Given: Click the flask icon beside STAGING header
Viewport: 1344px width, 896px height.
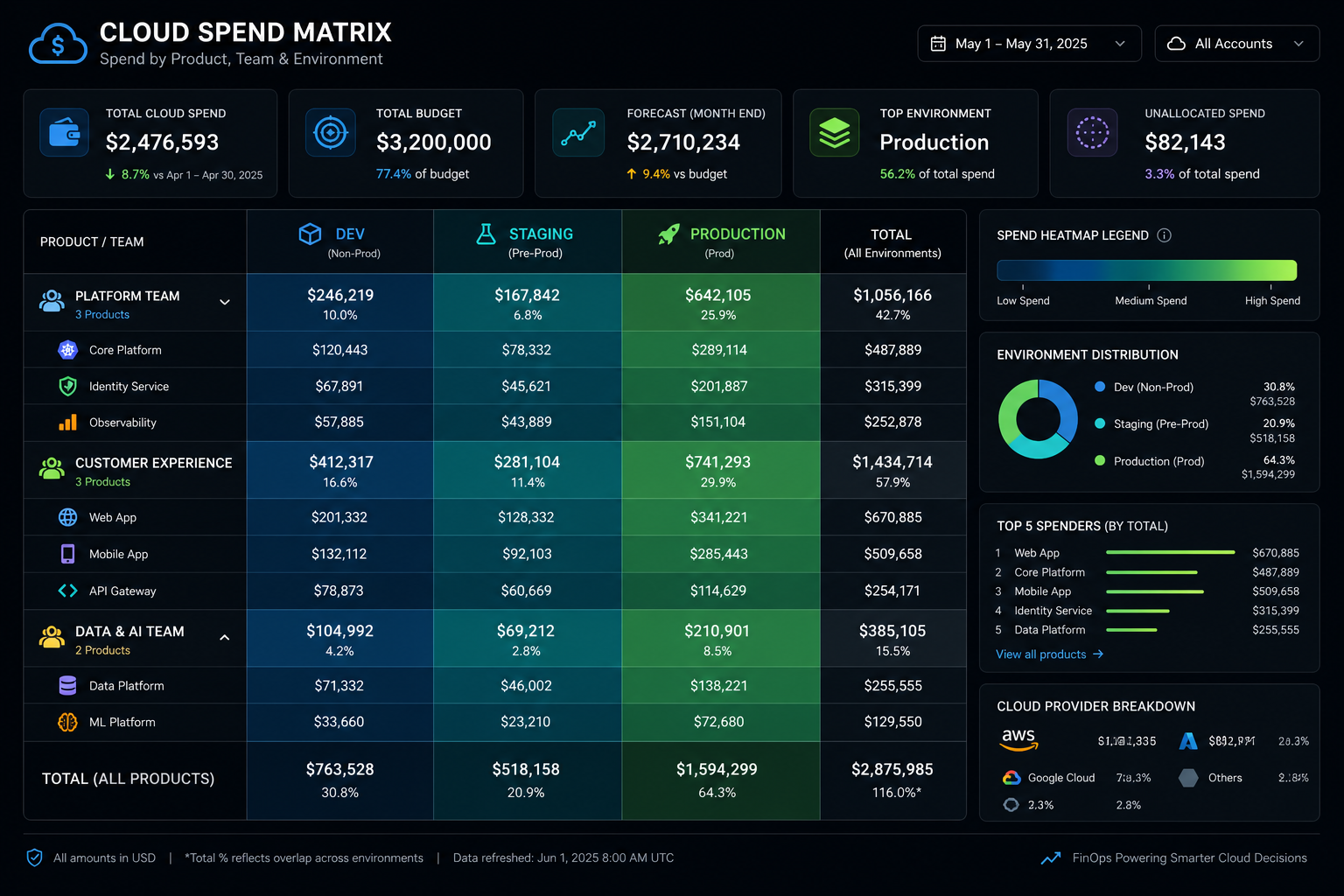Looking at the screenshot, I should [486, 234].
